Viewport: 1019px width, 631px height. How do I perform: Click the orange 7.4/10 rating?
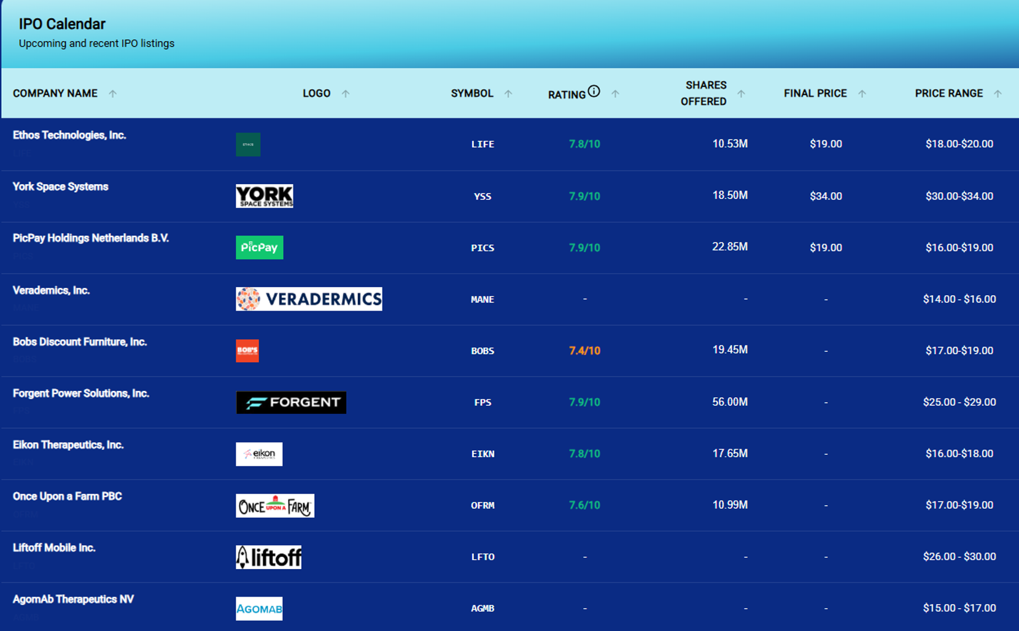pyautogui.click(x=585, y=351)
